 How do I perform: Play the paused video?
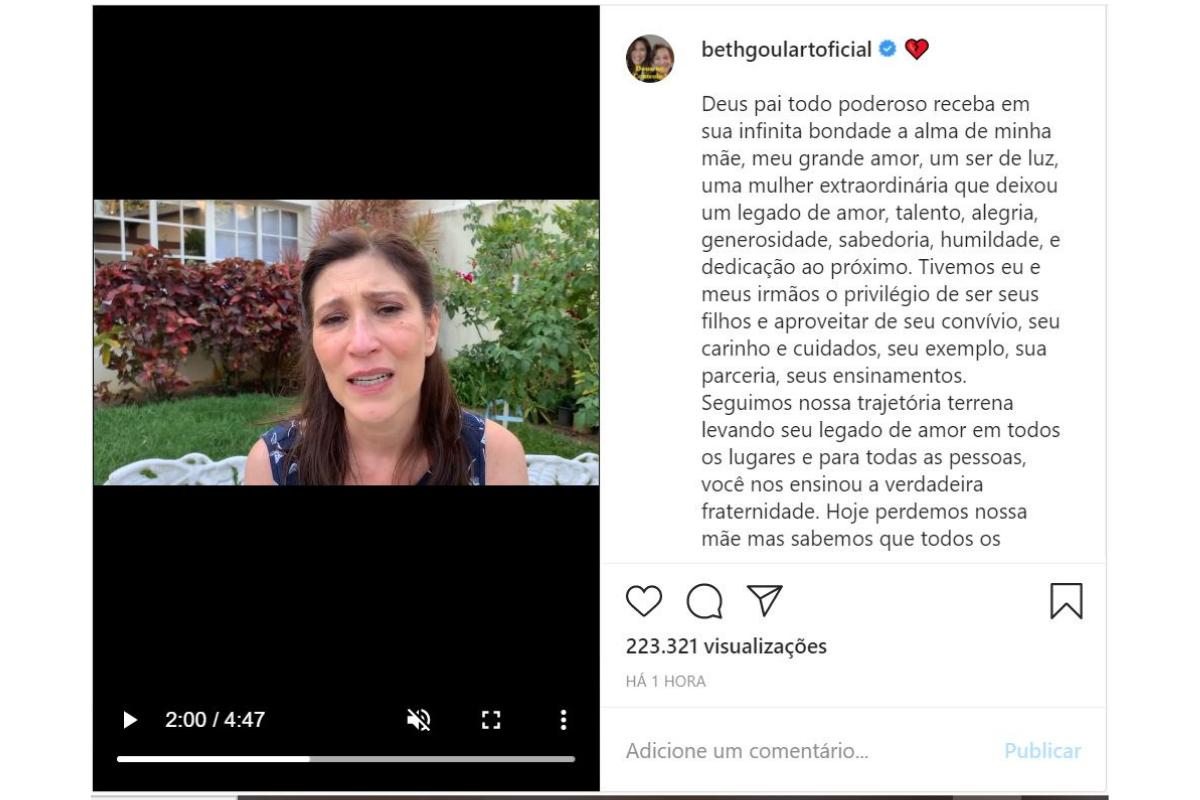pyautogui.click(x=130, y=720)
